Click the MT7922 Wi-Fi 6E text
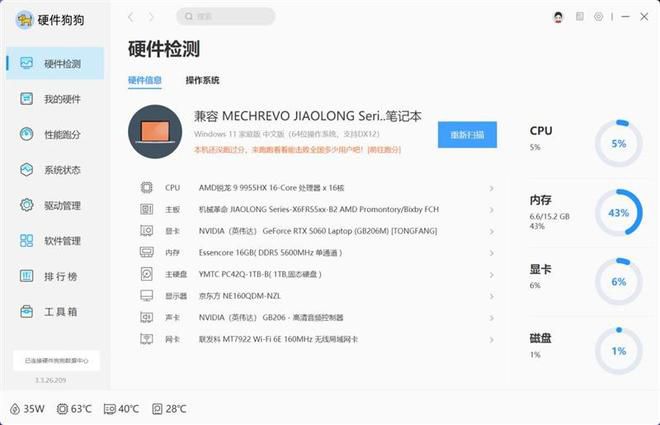 click(278, 339)
